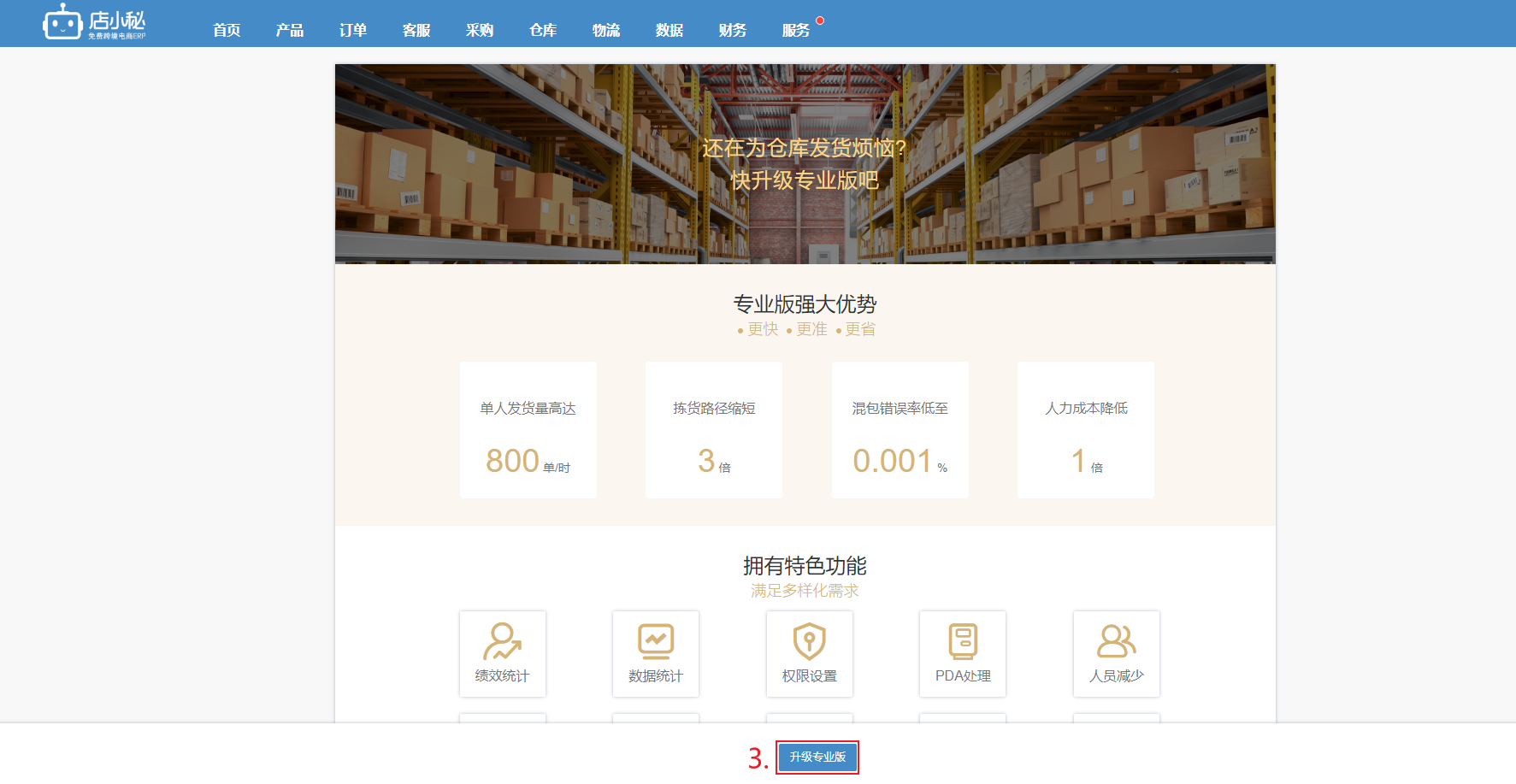Viewport: 1516px width, 784px height.
Task: Click the 人员减少 people icon
Action: (1117, 640)
